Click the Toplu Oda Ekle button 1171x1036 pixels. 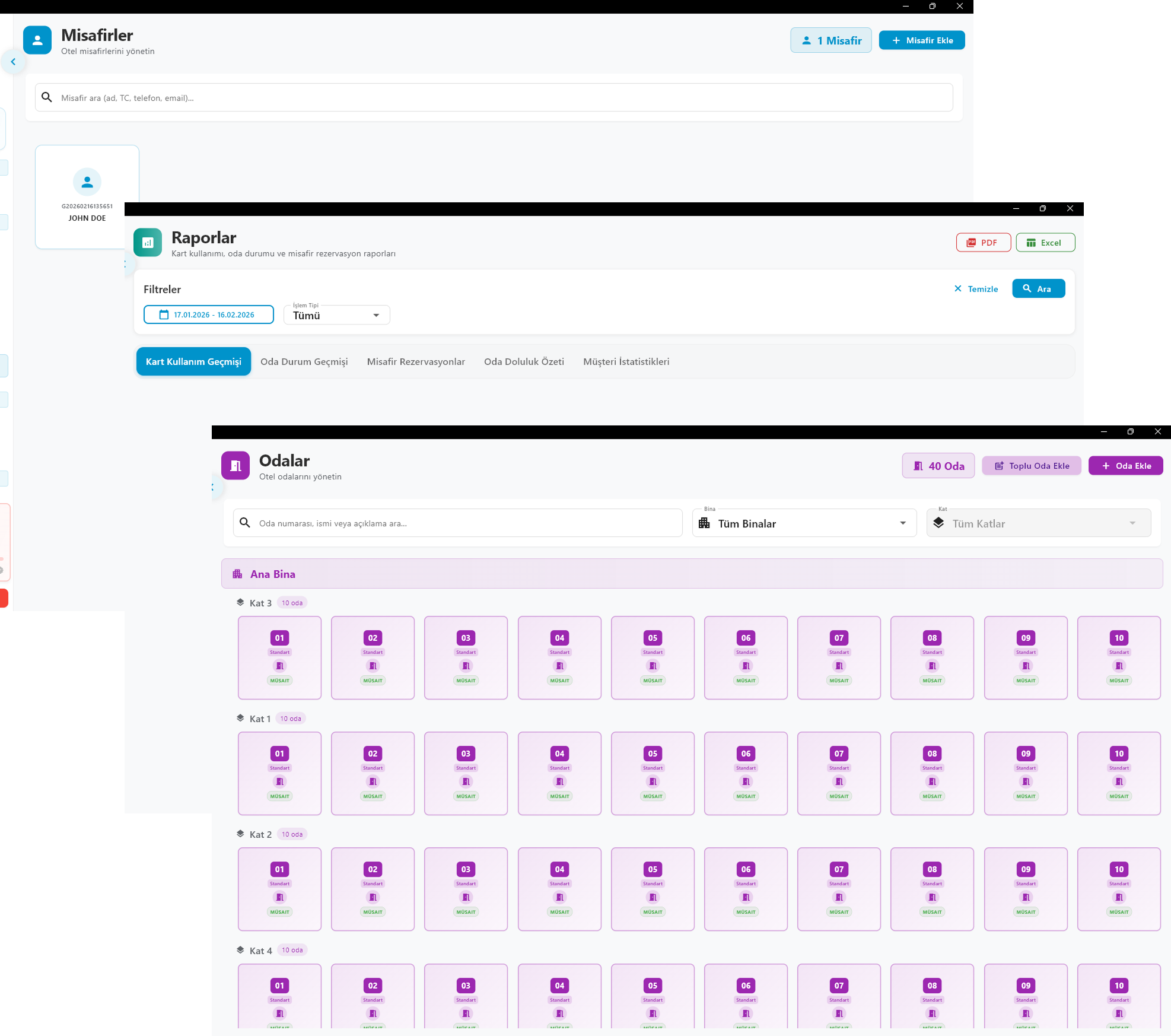pos(1031,466)
